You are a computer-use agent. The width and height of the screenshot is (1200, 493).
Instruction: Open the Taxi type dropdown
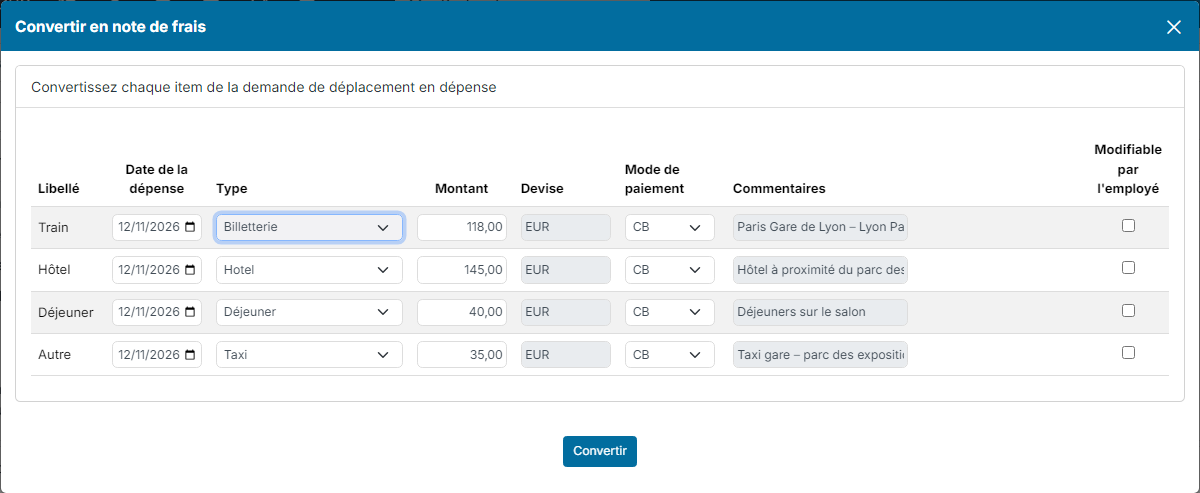pos(309,354)
